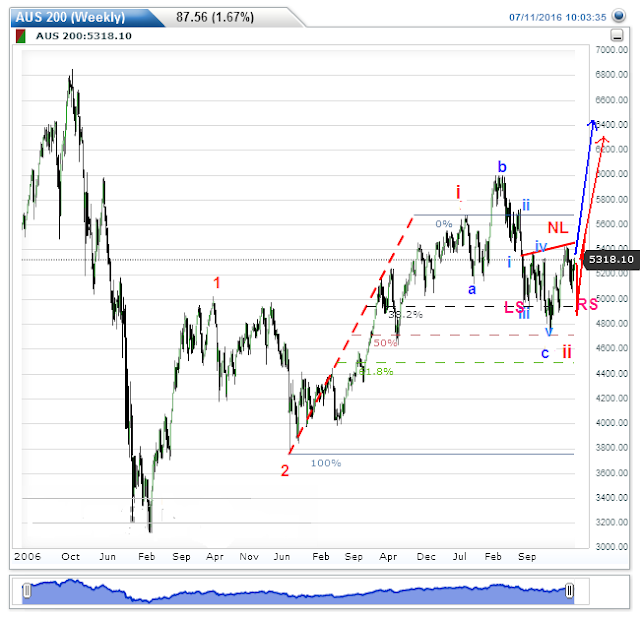Screen dimensions: 640x617
Task: Click the red-green AUS 200 legend icon
Action: (20, 36)
